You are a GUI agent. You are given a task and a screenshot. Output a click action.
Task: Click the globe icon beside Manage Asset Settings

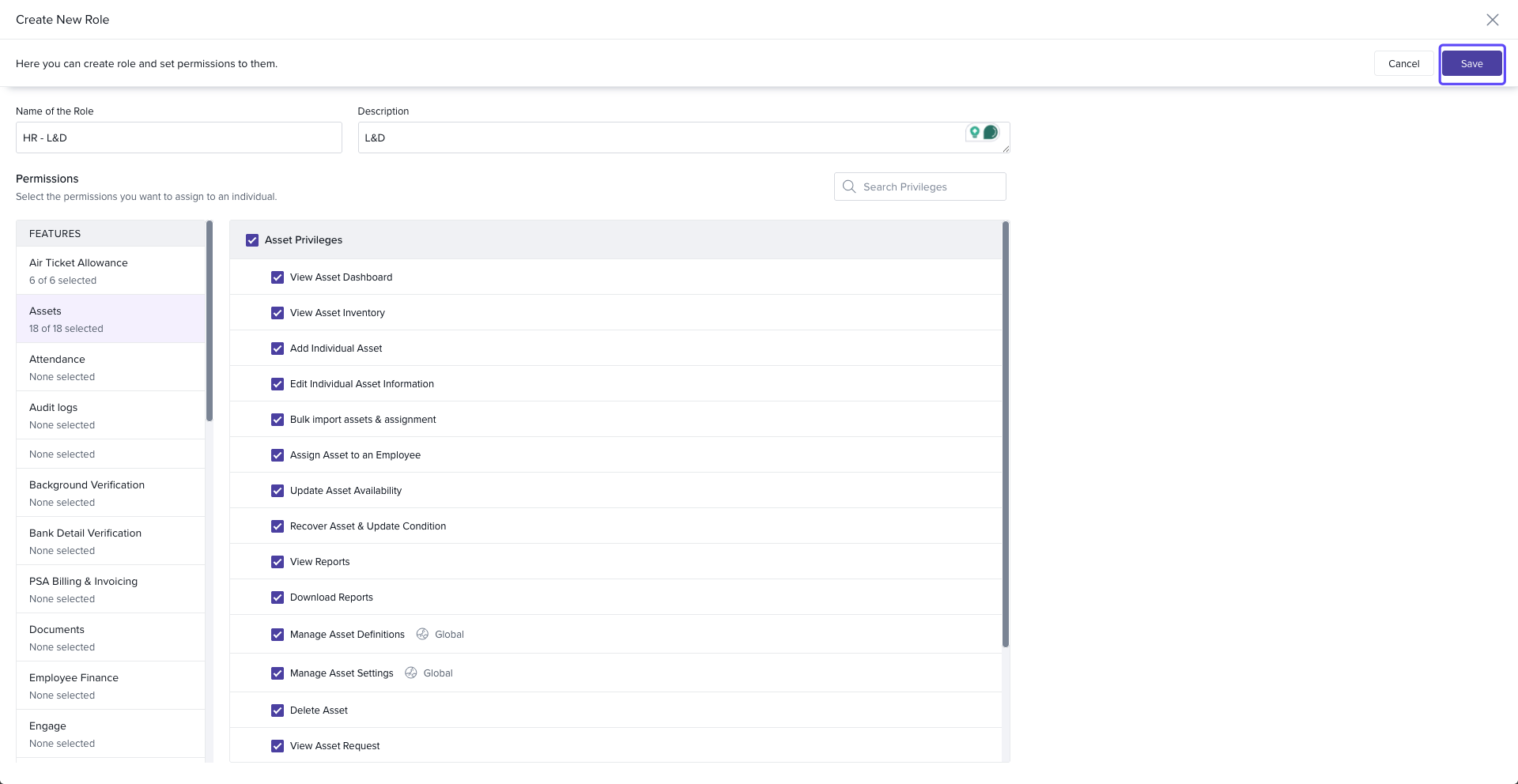(411, 673)
